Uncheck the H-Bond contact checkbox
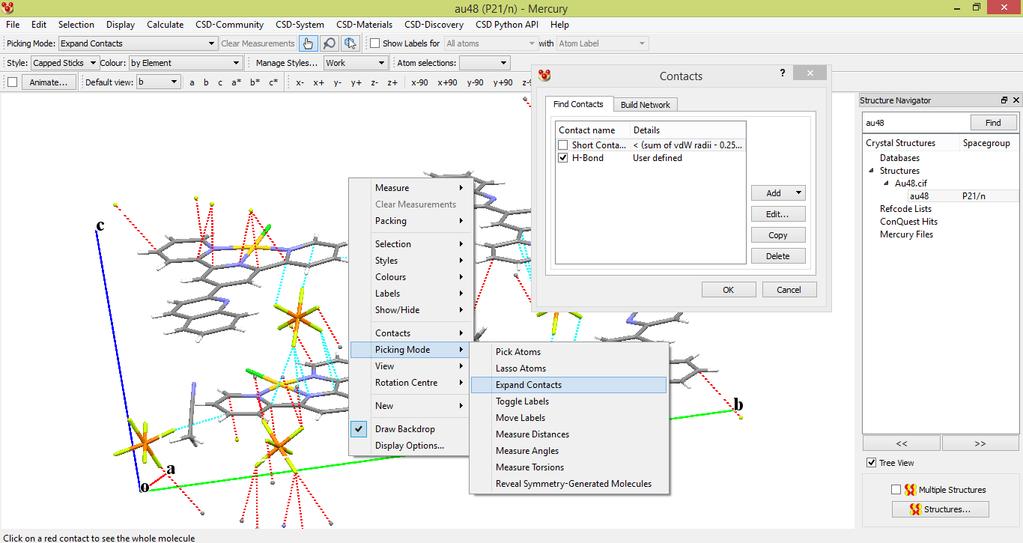 563,158
